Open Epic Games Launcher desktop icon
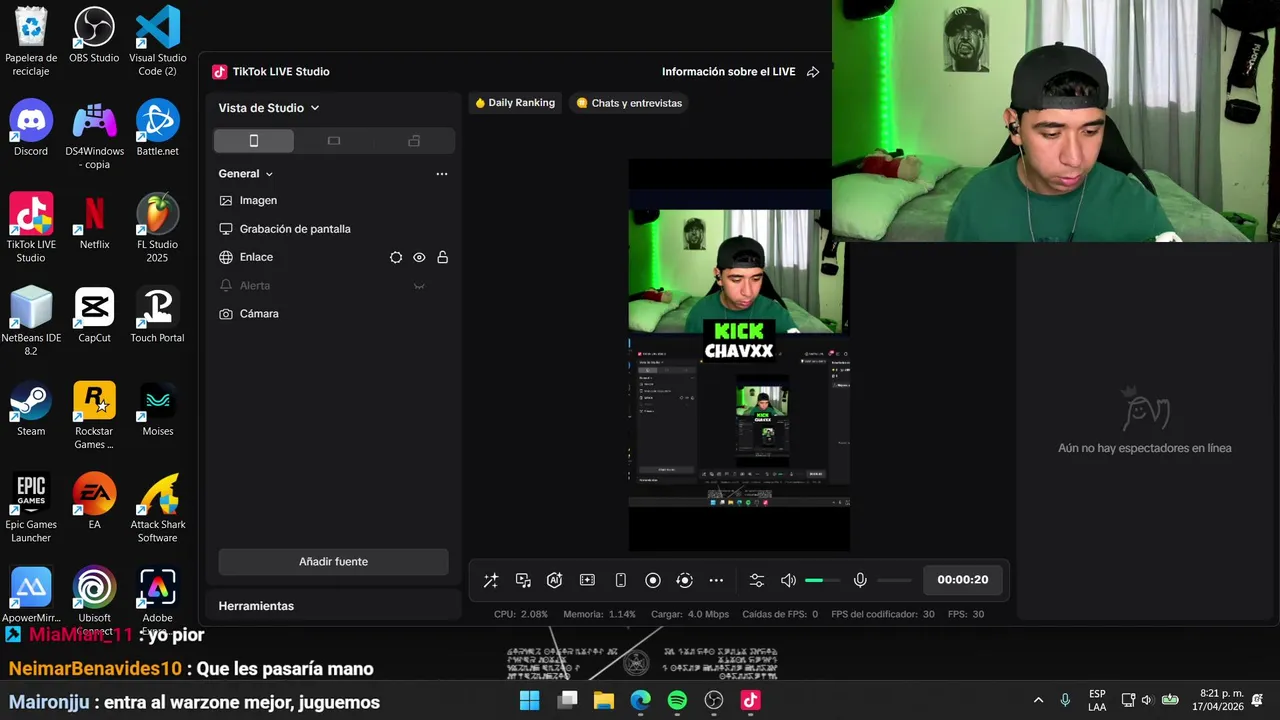 [31, 508]
